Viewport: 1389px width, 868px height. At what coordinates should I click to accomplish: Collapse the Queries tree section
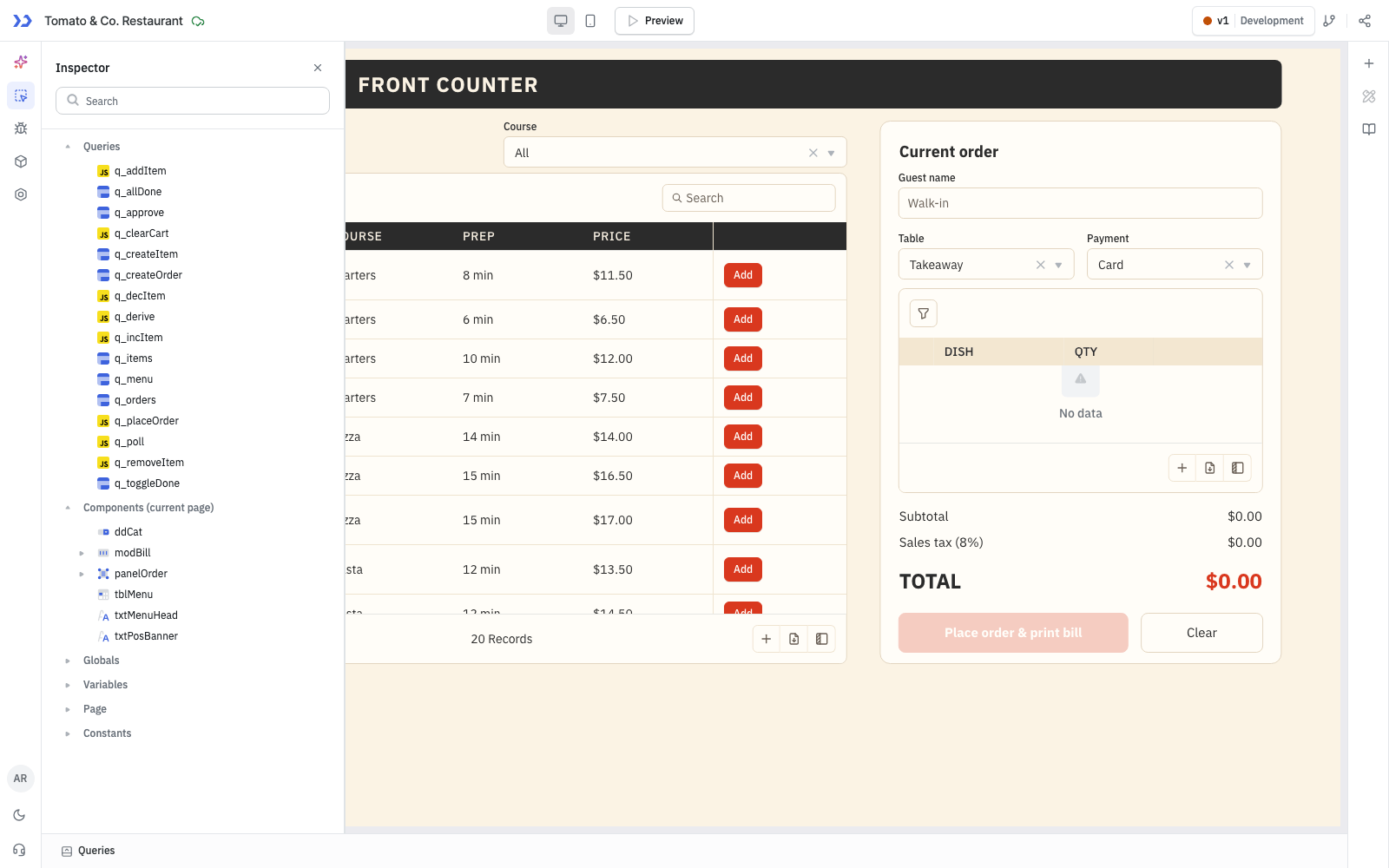coord(68,147)
